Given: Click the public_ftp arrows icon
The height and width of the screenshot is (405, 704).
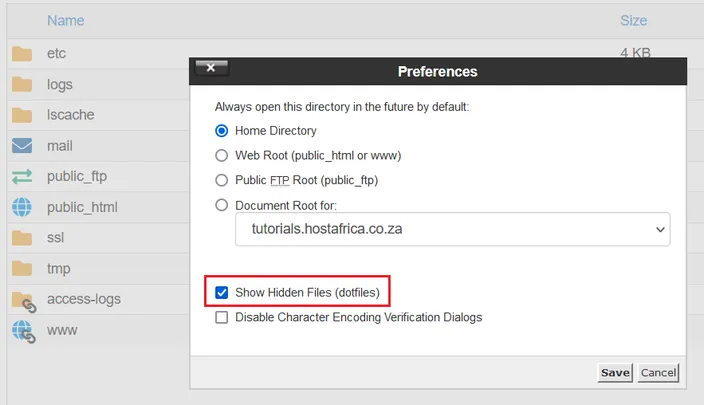Looking at the screenshot, I should (x=22, y=176).
